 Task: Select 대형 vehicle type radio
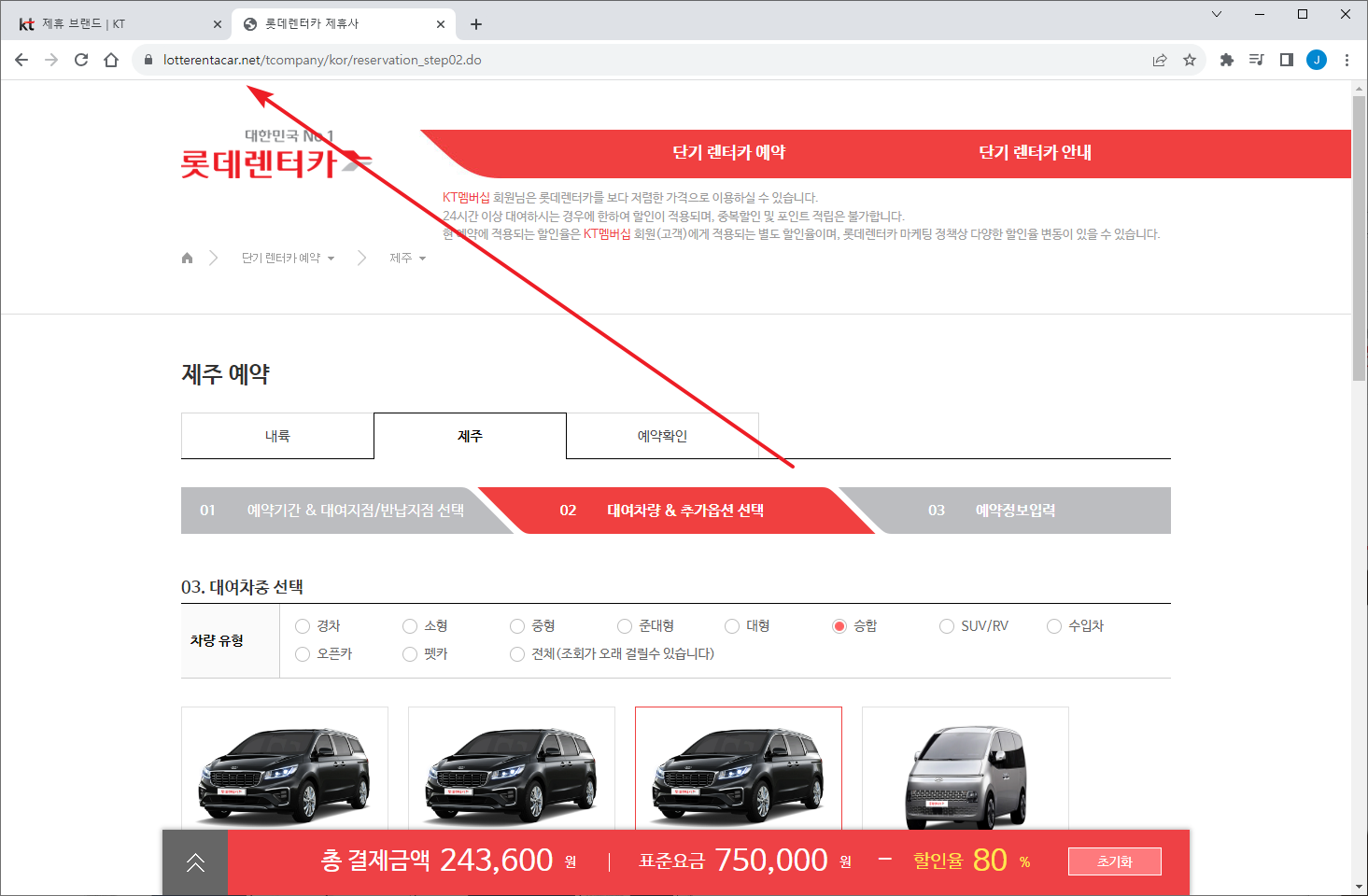click(732, 626)
